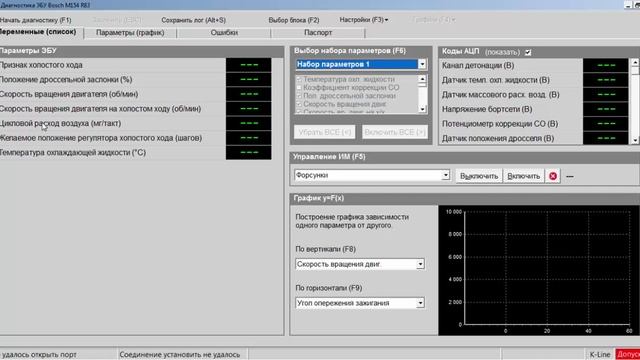Click value display for Признак холостого хода
The width and height of the screenshot is (640, 360).
click(249, 65)
